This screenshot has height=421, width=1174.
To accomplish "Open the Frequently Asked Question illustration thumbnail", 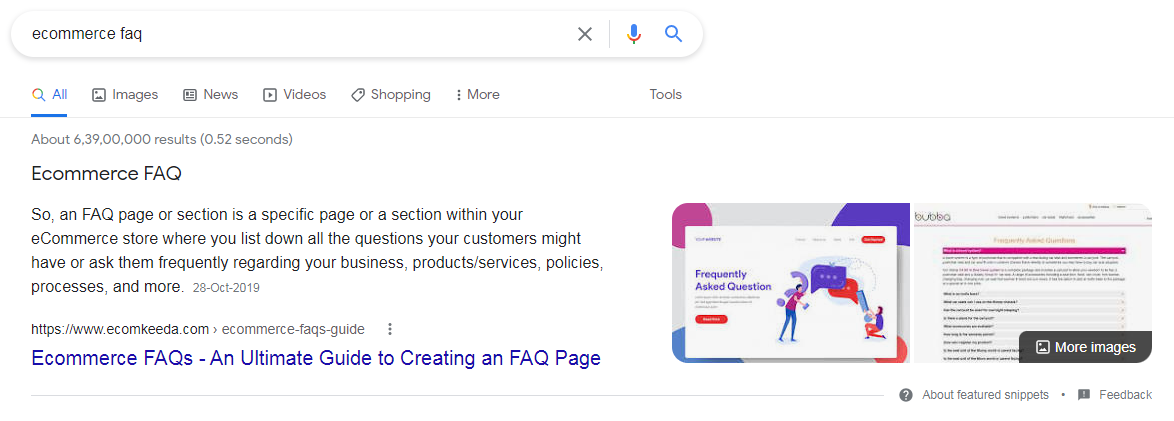I will pyautogui.click(x=791, y=283).
